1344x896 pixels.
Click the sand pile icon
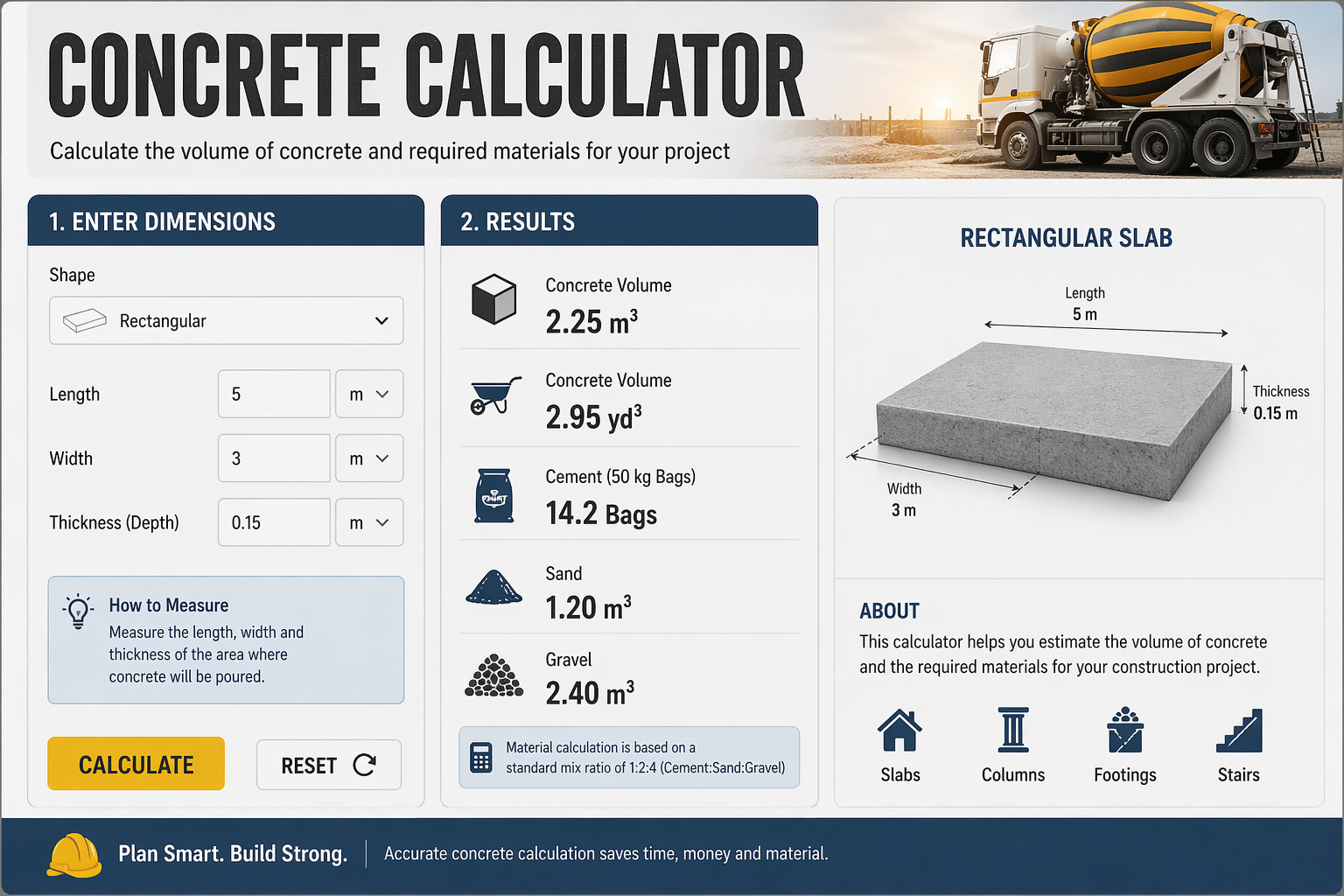(494, 587)
